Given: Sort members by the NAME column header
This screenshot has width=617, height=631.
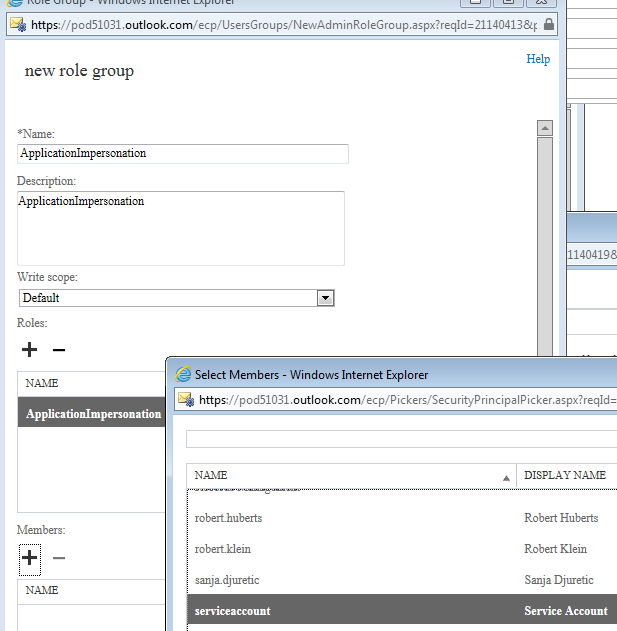Looking at the screenshot, I should pos(350,475).
